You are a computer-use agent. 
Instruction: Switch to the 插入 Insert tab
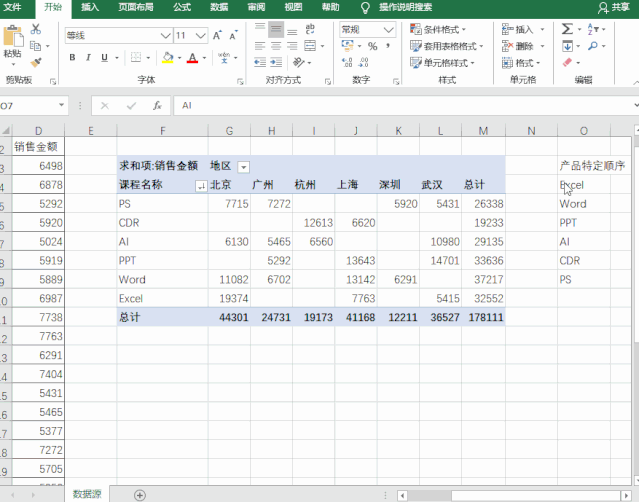[90, 7]
